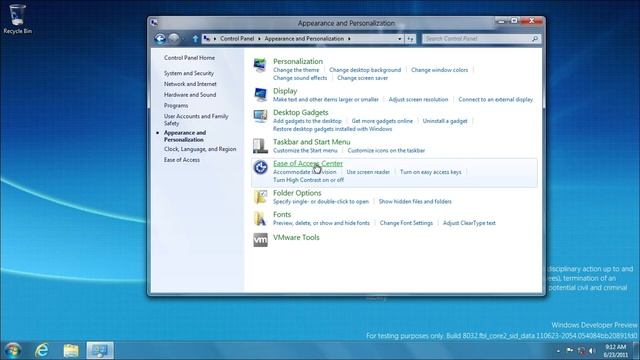
Task: Click Customize the Start menu
Action: click(305, 151)
